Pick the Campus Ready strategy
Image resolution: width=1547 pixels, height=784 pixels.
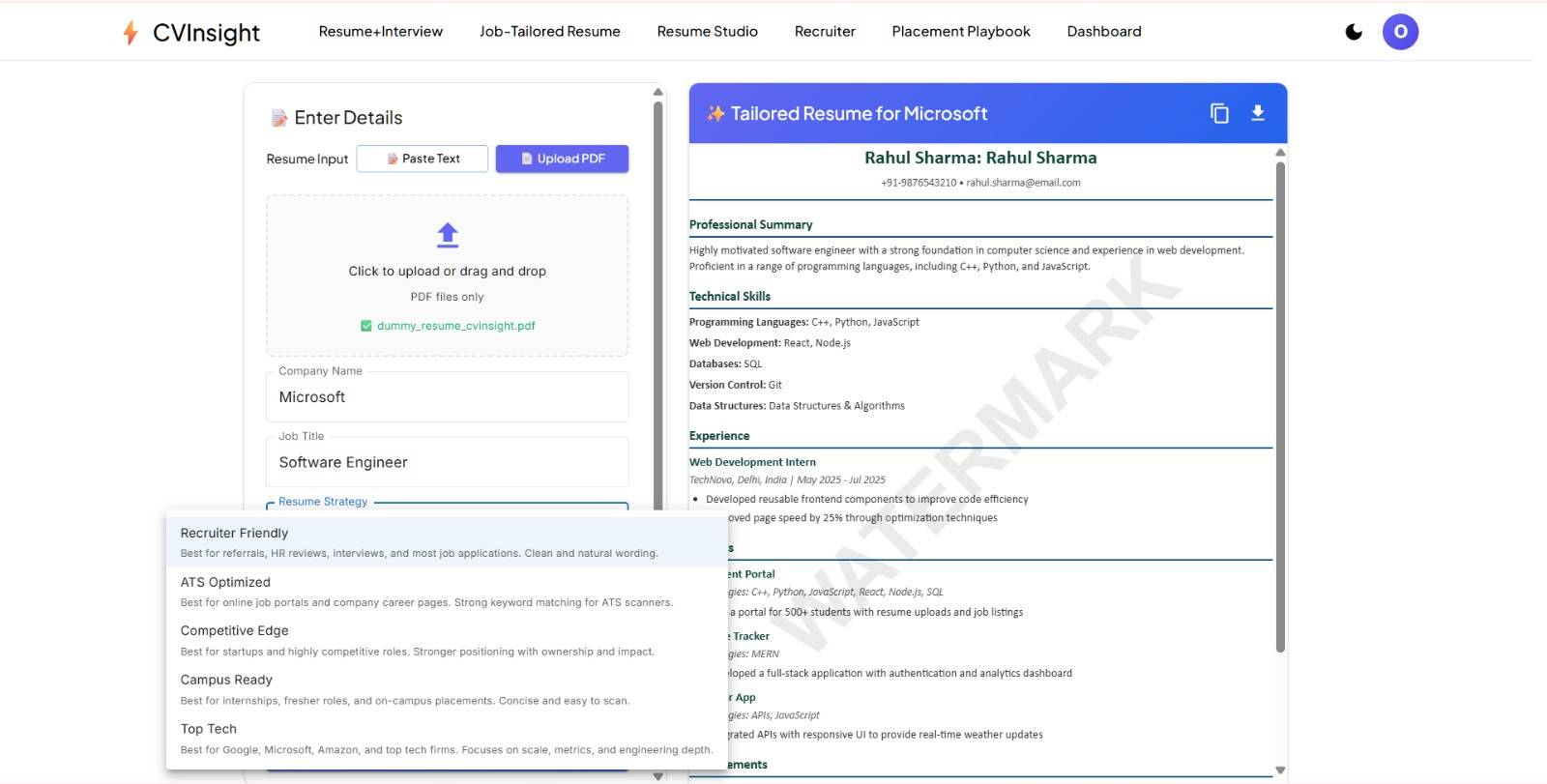(447, 689)
